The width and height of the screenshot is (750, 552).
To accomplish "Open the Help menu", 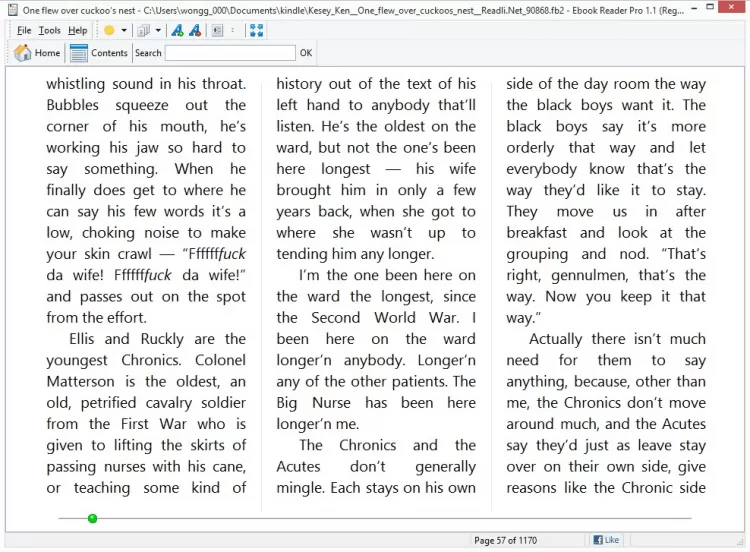I will [x=77, y=30].
